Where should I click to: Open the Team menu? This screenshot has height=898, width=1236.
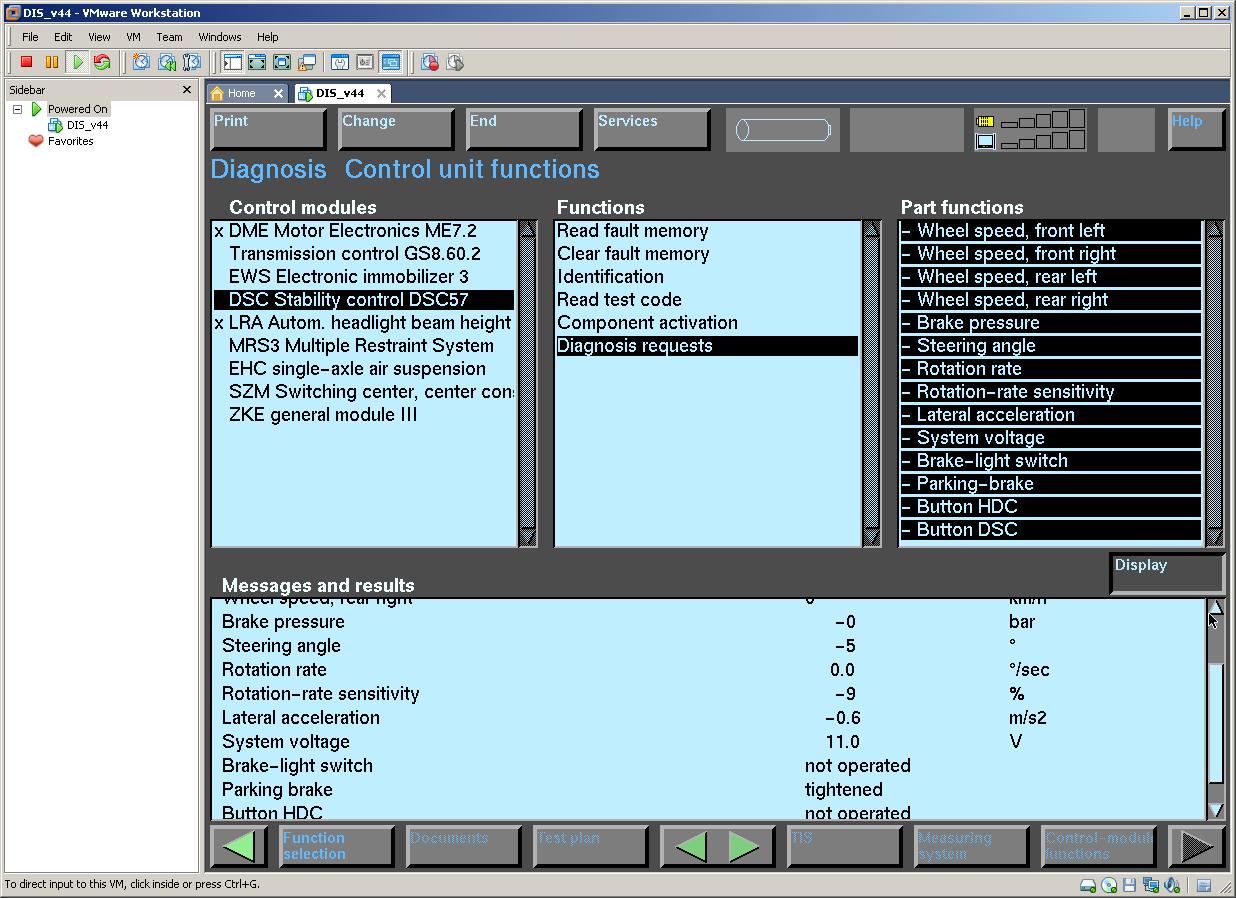tap(169, 37)
